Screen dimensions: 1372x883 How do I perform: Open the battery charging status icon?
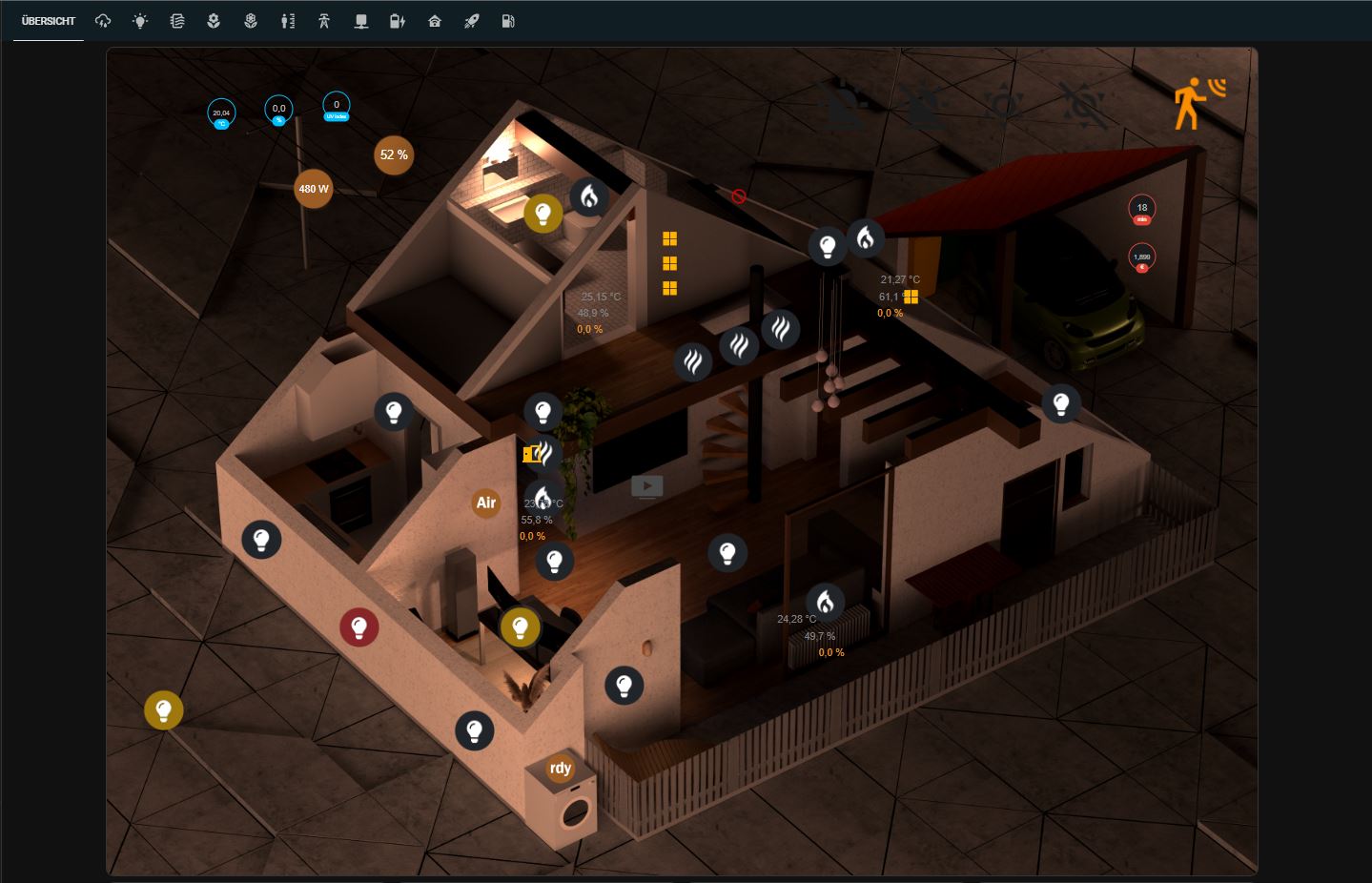coord(399,21)
